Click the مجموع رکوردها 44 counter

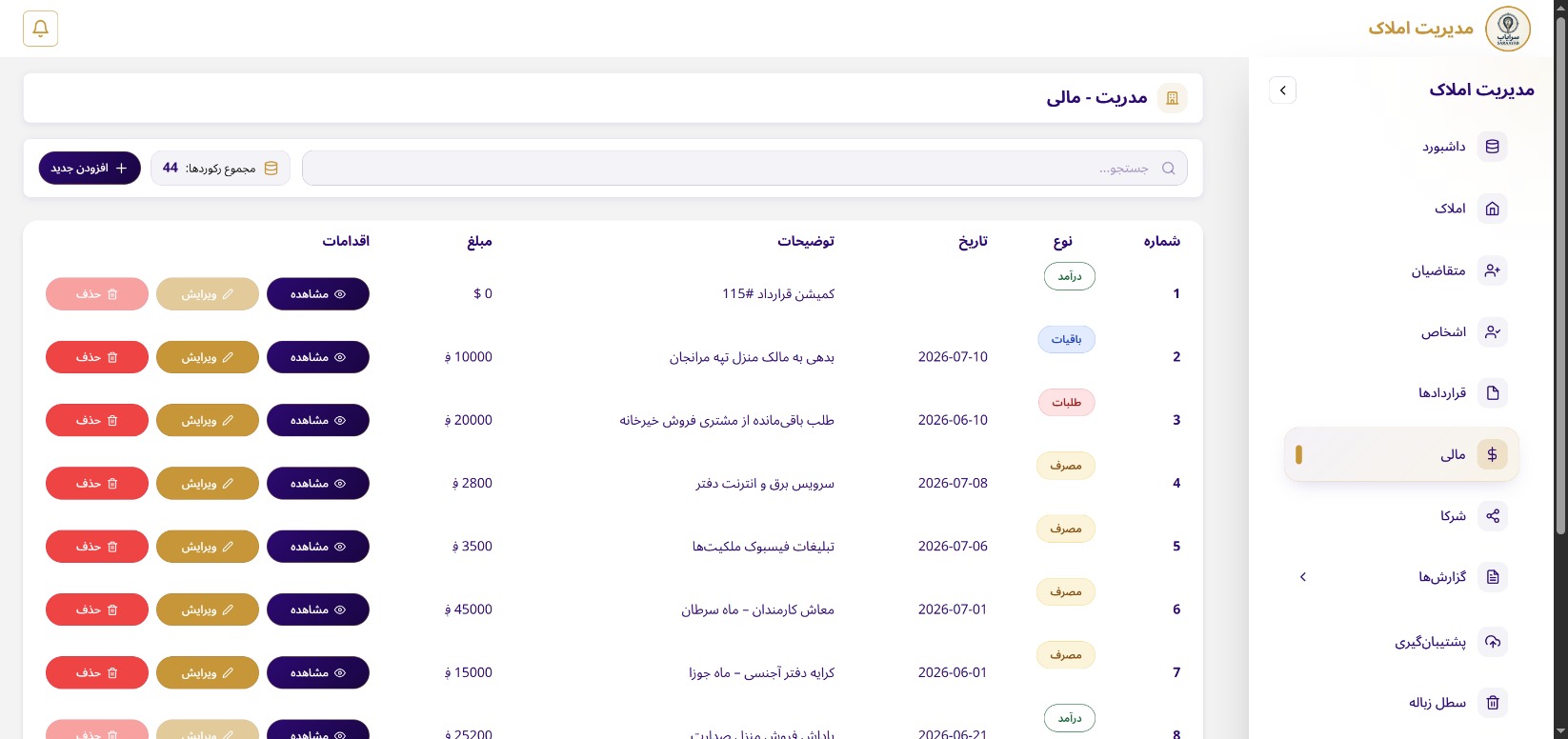point(220,168)
